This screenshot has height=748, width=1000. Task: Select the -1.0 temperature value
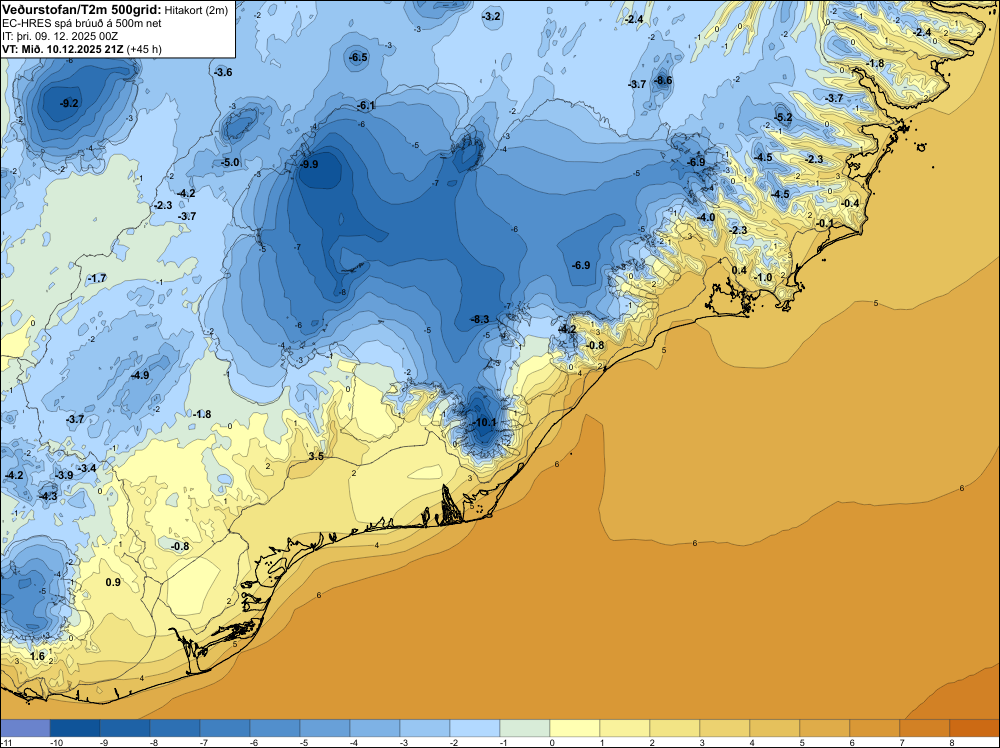point(763,277)
